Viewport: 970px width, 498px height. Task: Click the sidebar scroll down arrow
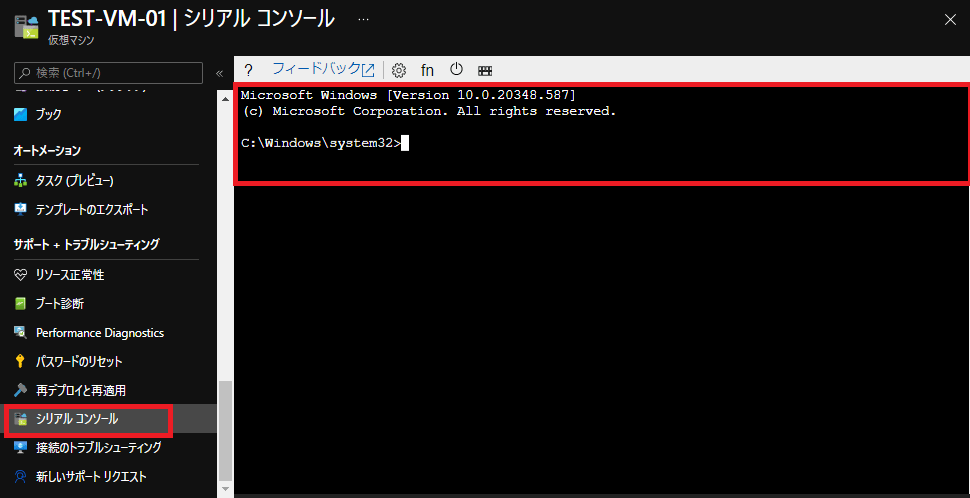coord(226,489)
